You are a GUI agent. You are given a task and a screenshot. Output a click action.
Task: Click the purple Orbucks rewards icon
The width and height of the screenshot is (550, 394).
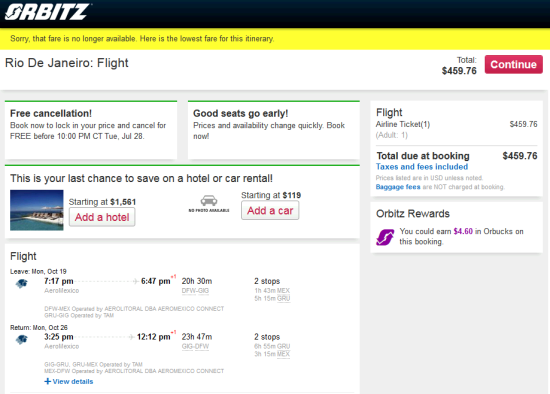385,237
